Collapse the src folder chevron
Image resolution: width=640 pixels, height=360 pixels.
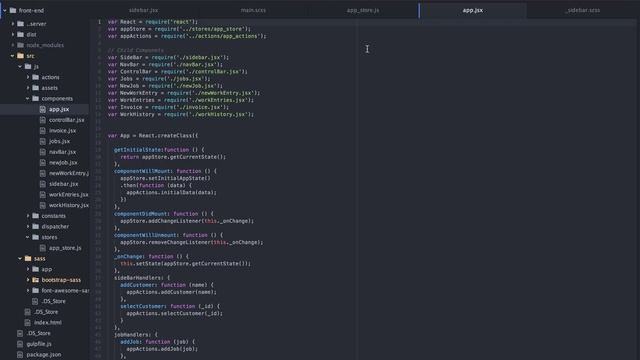pyautogui.click(x=13, y=56)
